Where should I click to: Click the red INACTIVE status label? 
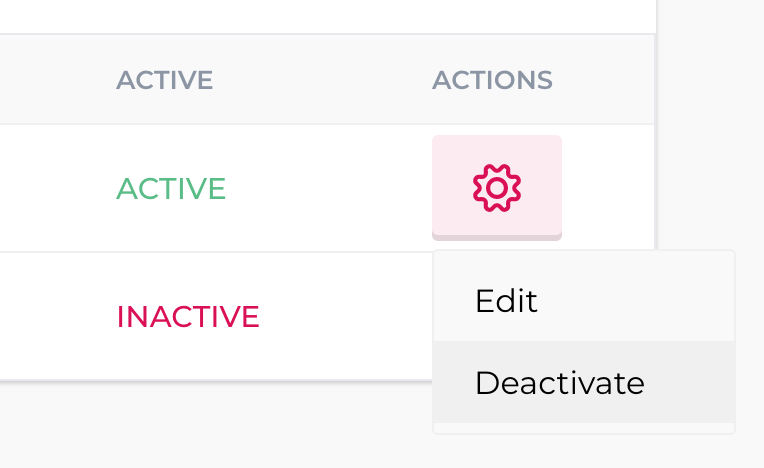(188, 317)
